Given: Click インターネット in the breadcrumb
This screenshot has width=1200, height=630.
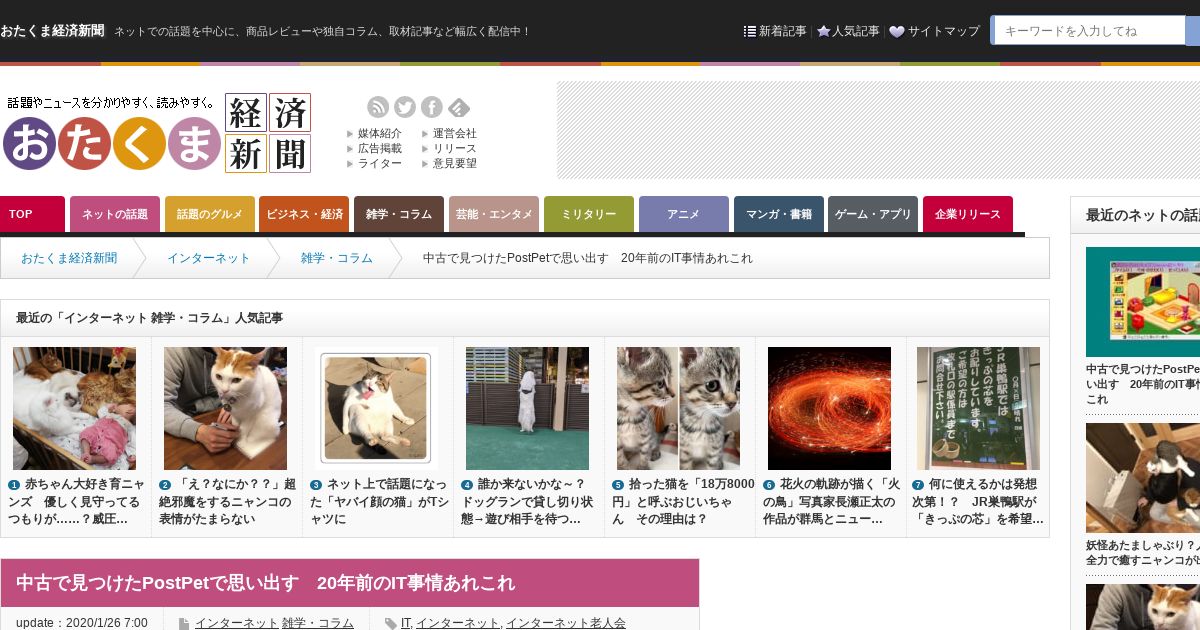Looking at the screenshot, I should 209,258.
